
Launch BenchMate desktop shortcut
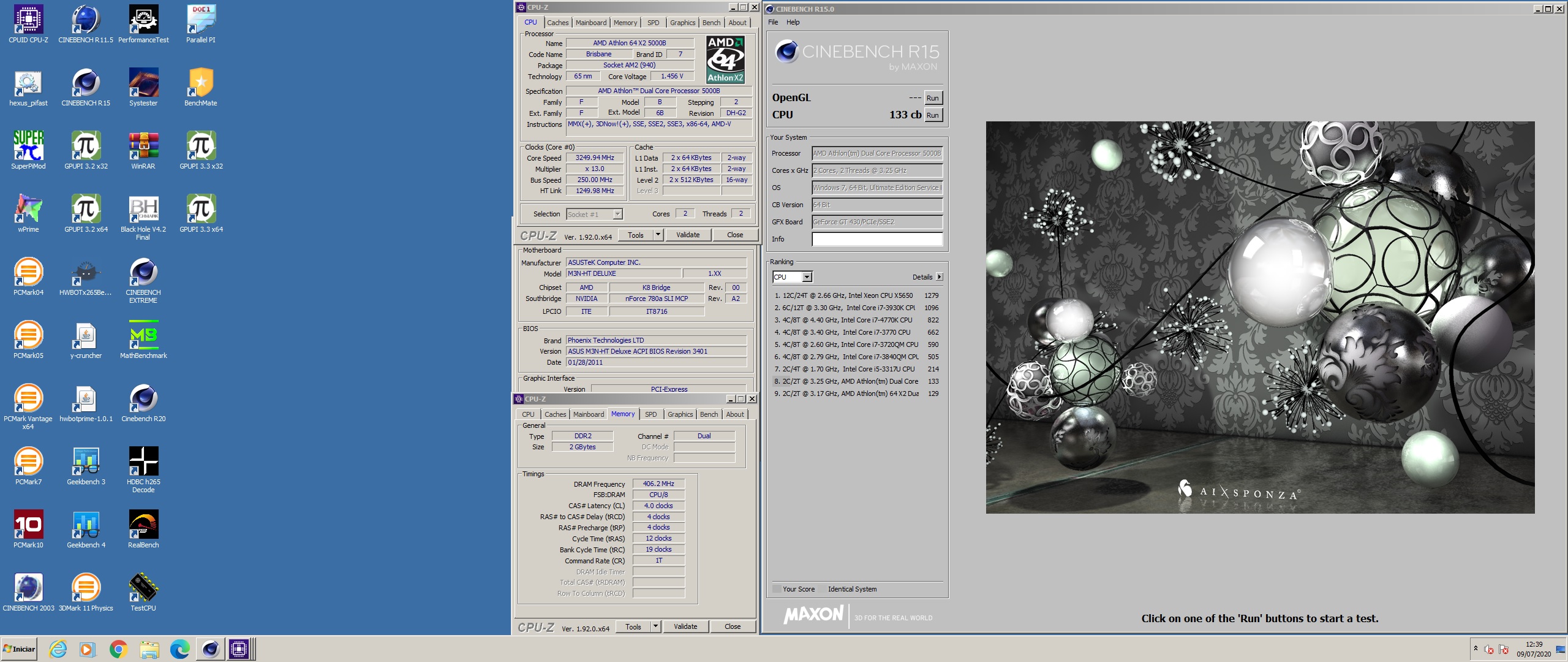click(201, 87)
